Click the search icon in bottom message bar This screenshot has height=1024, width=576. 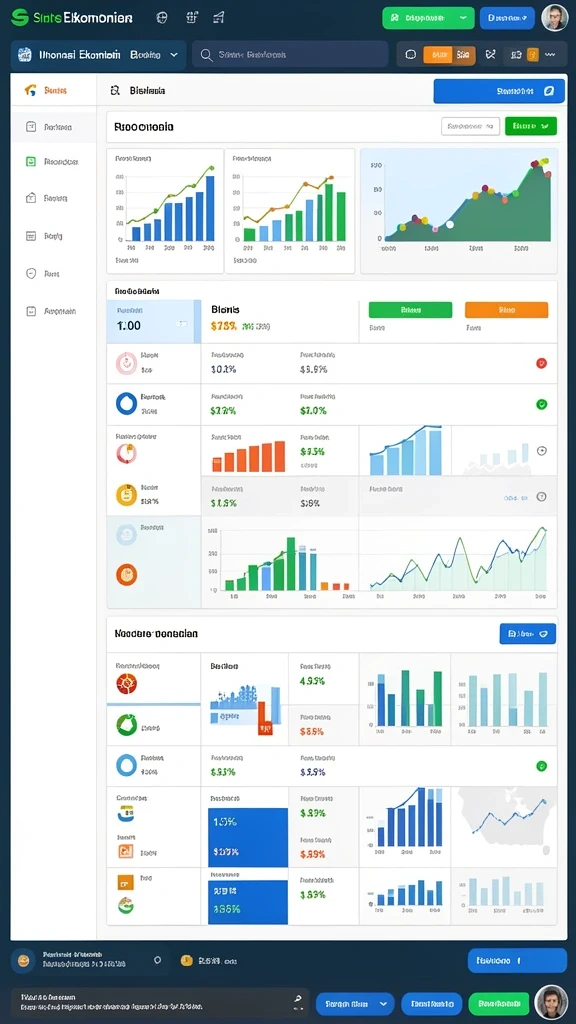point(298,999)
